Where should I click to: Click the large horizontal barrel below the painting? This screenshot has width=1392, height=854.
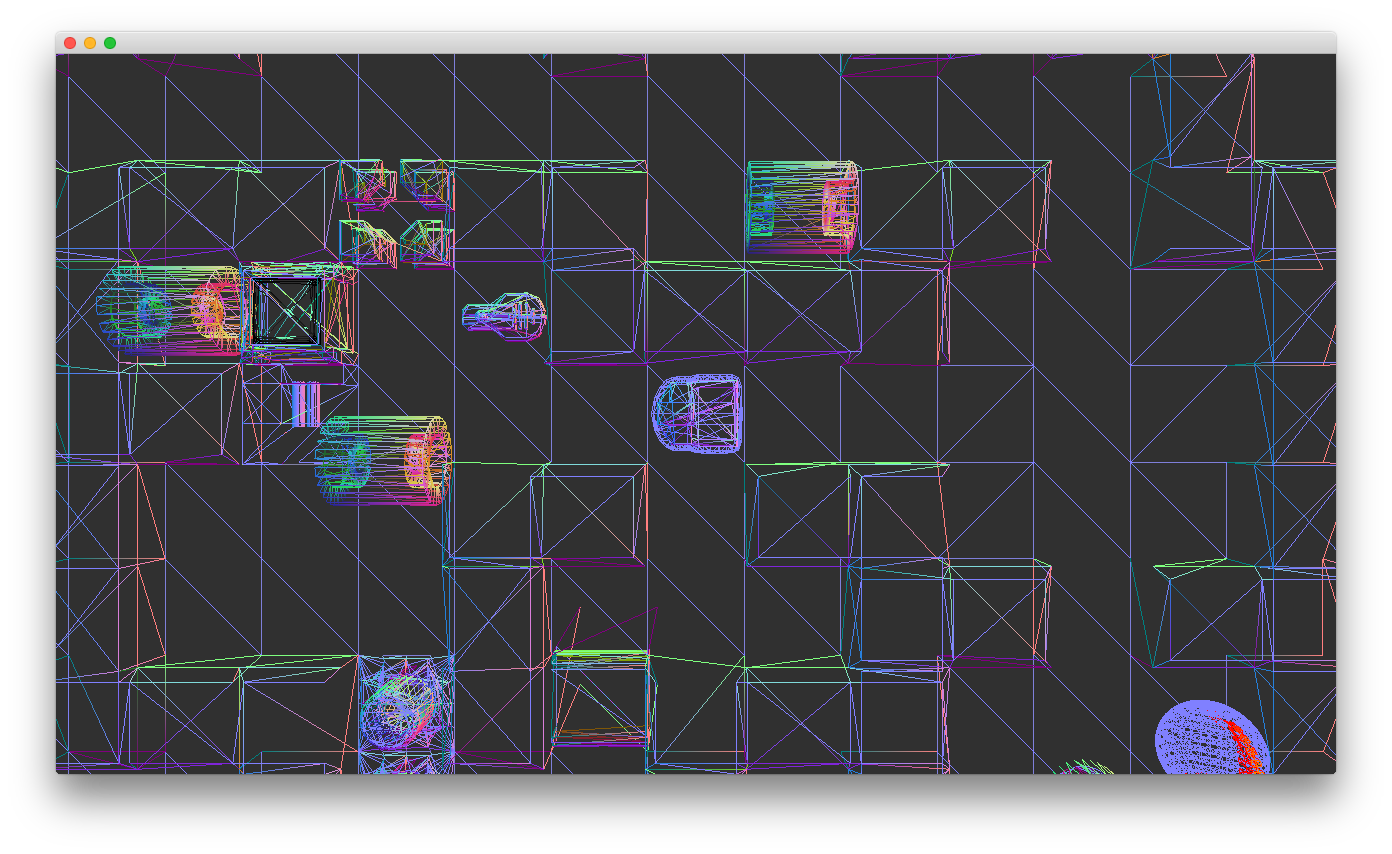(385, 460)
